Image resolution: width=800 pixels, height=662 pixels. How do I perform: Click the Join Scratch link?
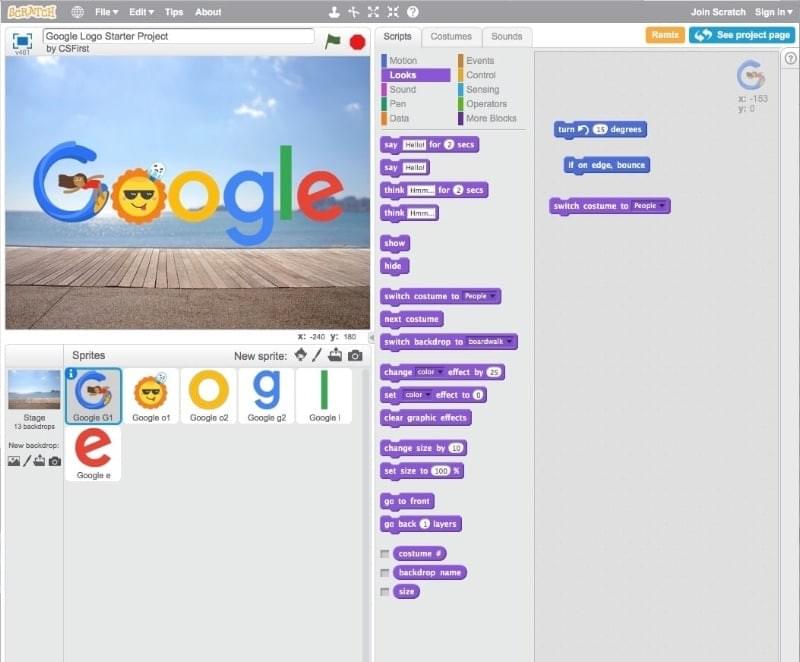718,12
